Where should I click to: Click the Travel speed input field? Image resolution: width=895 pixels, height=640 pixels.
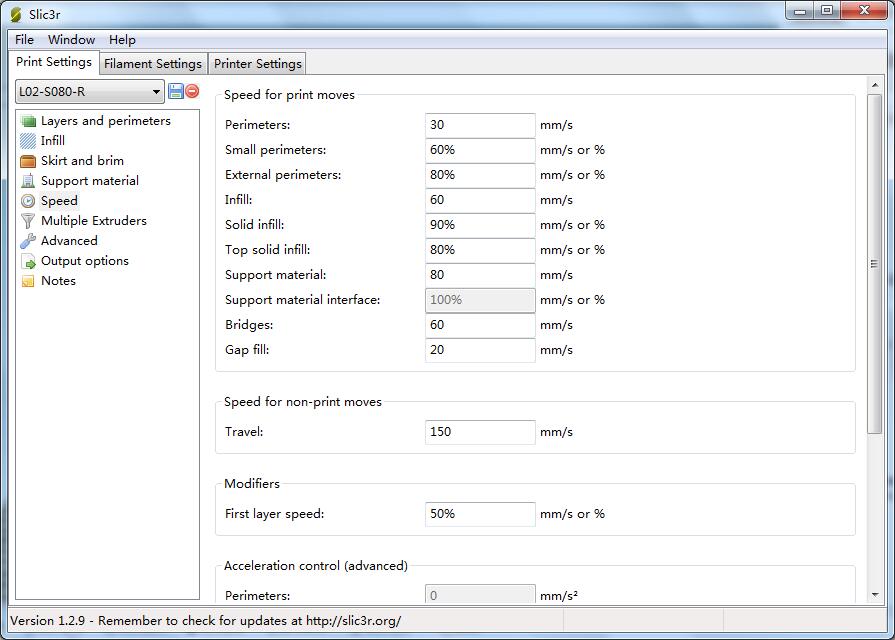click(x=480, y=432)
